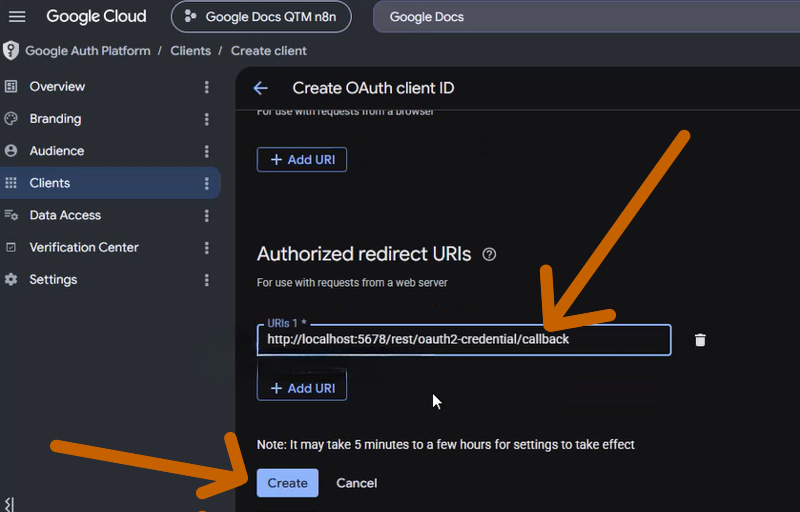Click the Branding palette icon
800x512 pixels.
11,119
